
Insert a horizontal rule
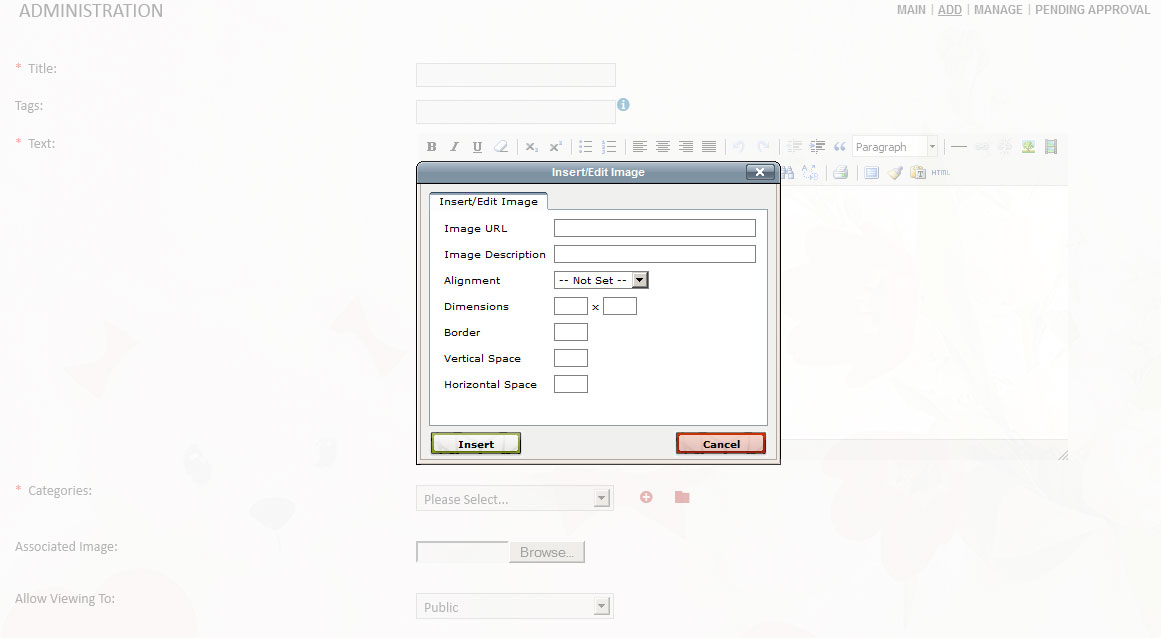tap(959, 147)
